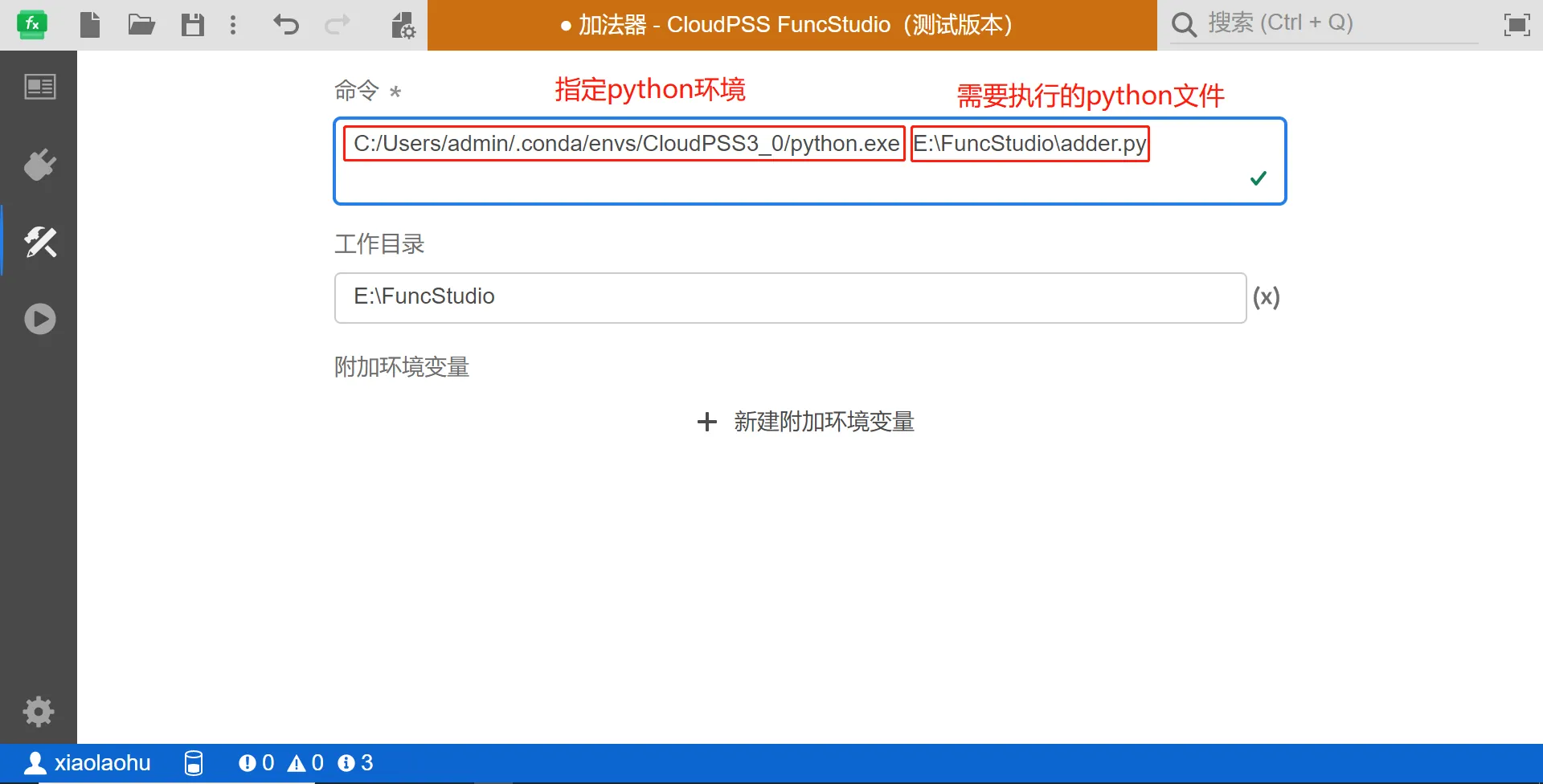Click user xiaolaohu in status bar
Viewport: 1543px width, 784px height.
pyautogui.click(x=88, y=763)
